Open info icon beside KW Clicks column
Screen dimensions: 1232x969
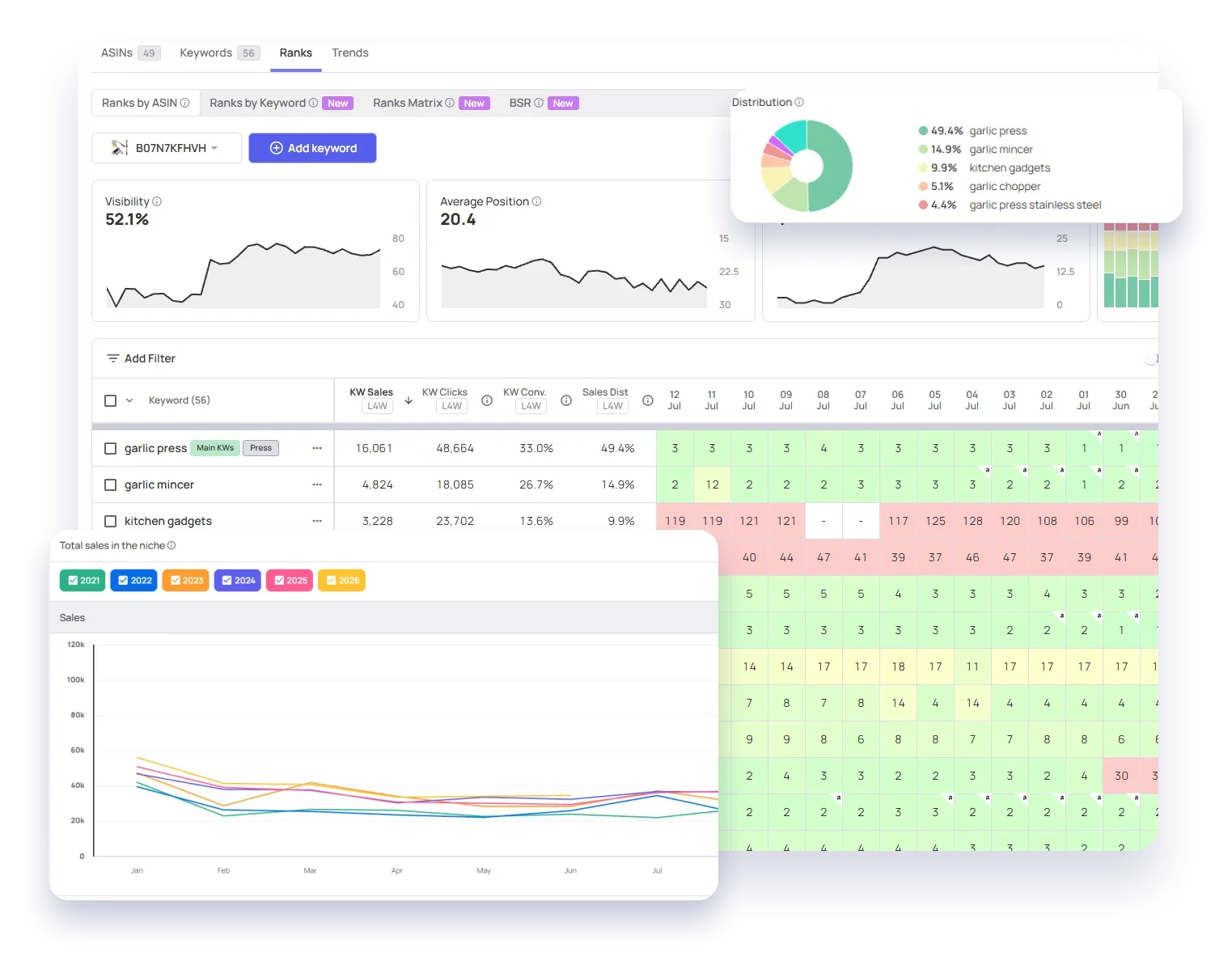pos(487,400)
